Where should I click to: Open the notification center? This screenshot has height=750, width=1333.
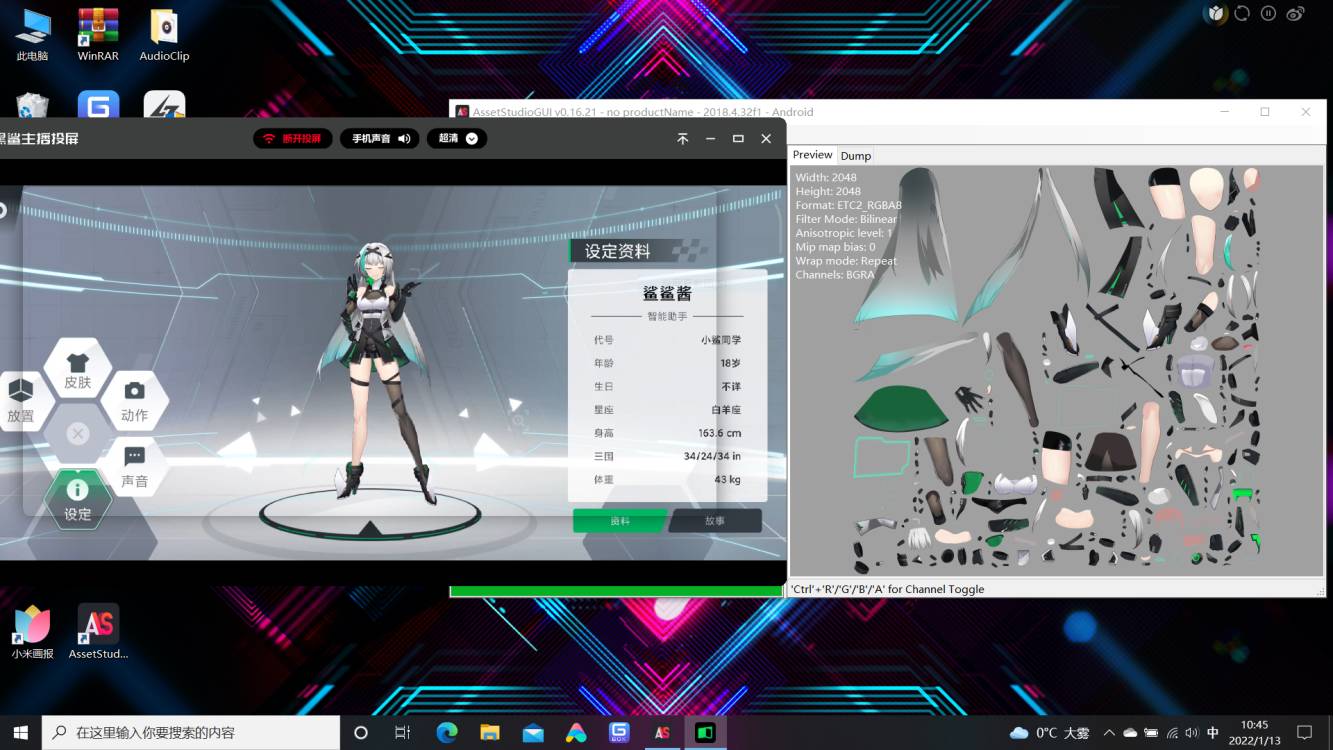[1304, 732]
